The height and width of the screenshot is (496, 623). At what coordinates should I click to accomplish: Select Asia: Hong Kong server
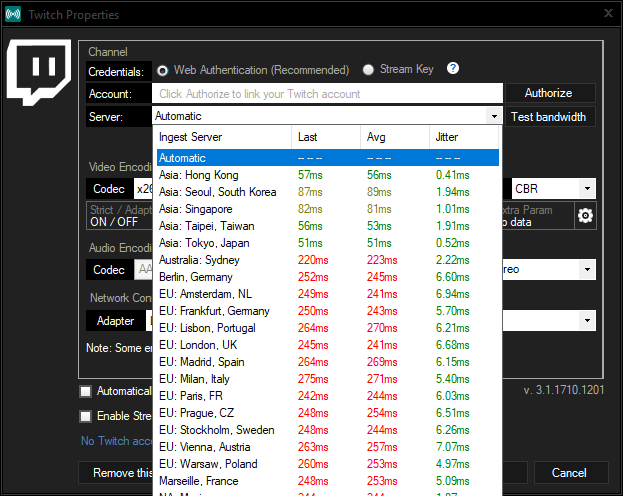pyautogui.click(x=328, y=175)
